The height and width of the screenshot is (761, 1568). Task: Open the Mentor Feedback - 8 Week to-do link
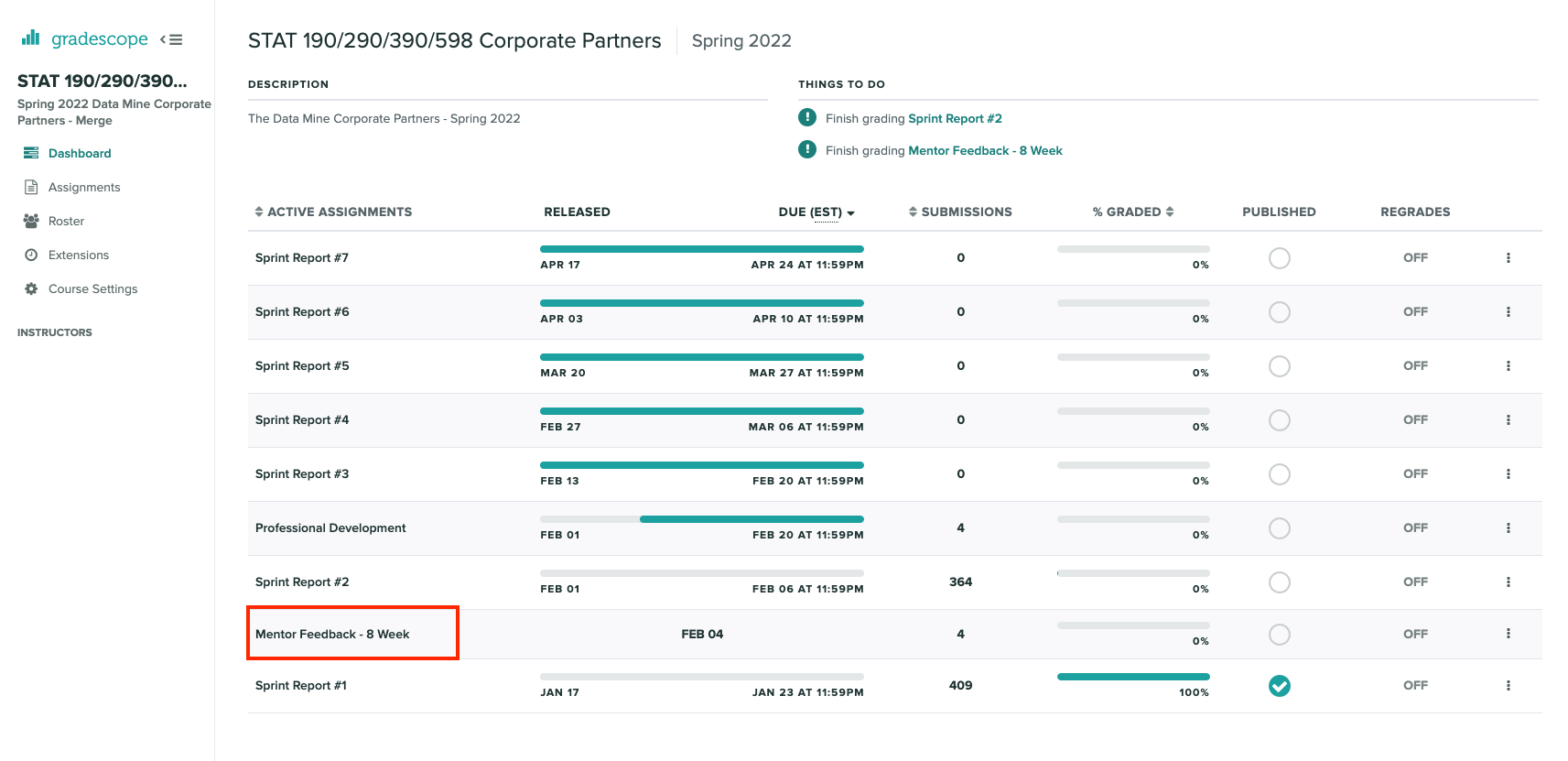984,150
